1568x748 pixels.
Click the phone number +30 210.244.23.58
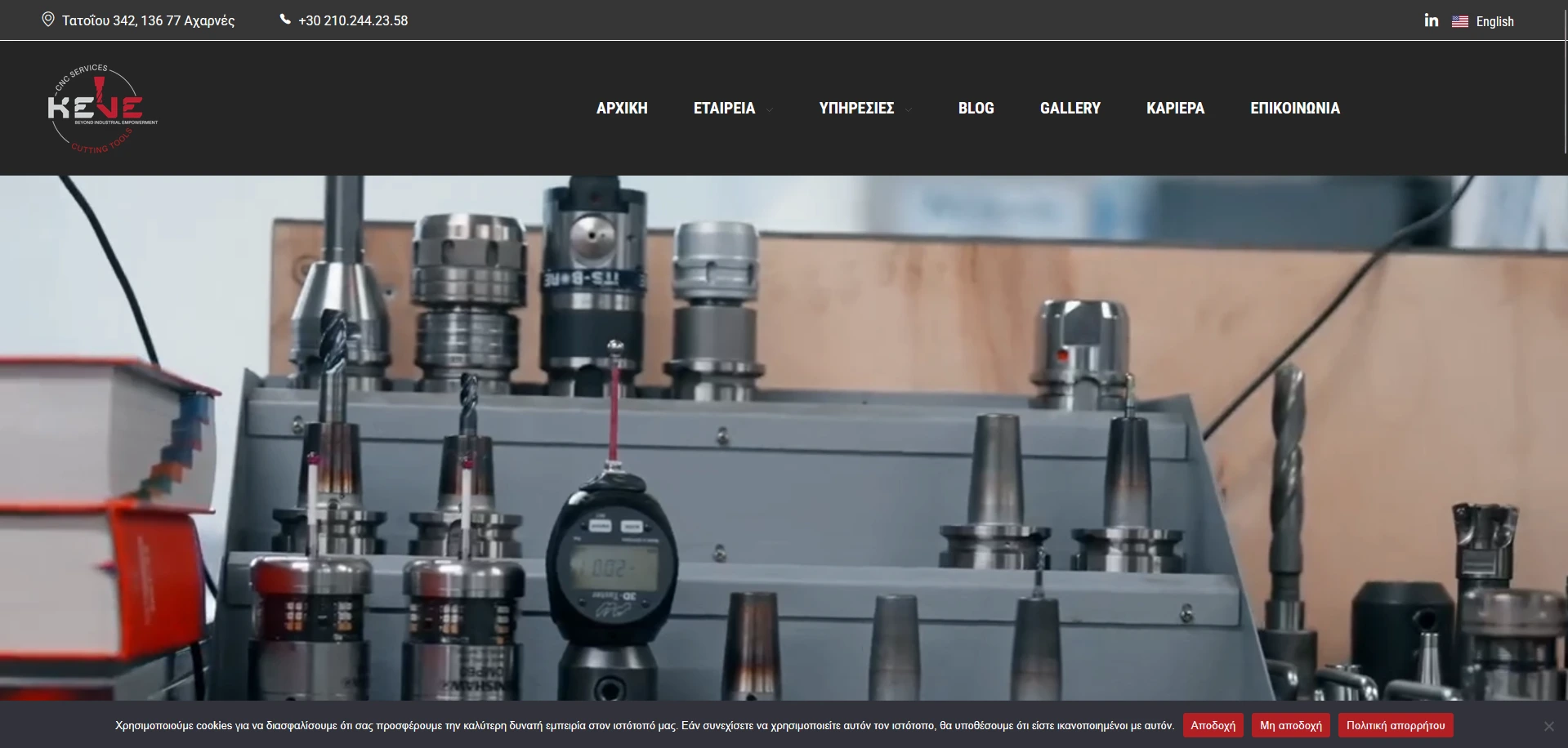pos(353,20)
